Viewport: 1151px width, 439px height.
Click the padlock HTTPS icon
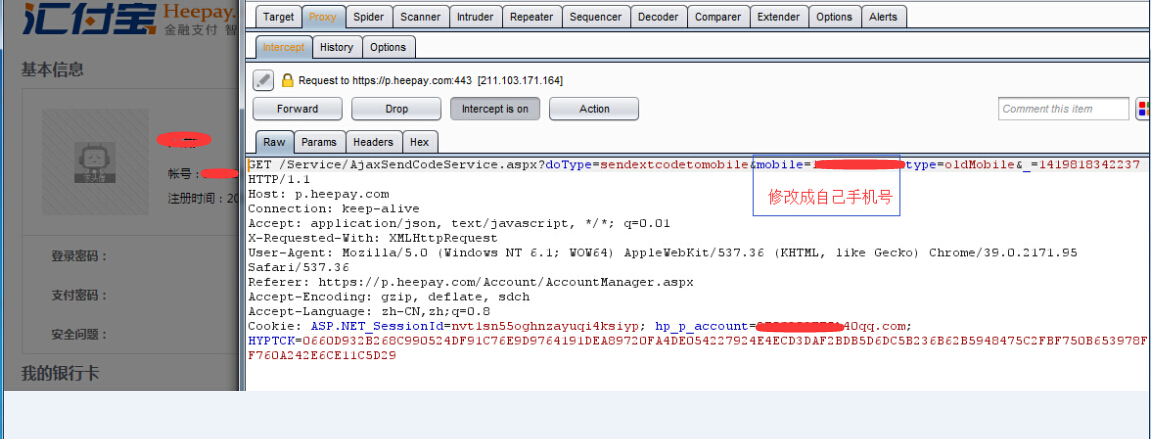tap(287, 80)
